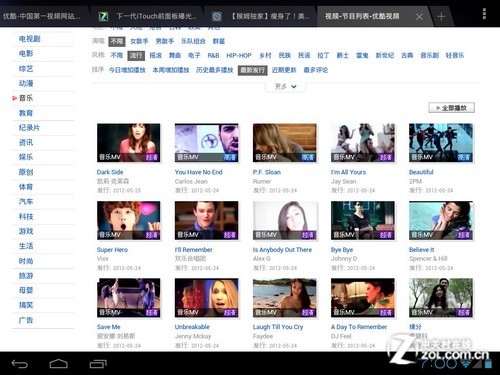Sort by 最多评论

pos(316,70)
